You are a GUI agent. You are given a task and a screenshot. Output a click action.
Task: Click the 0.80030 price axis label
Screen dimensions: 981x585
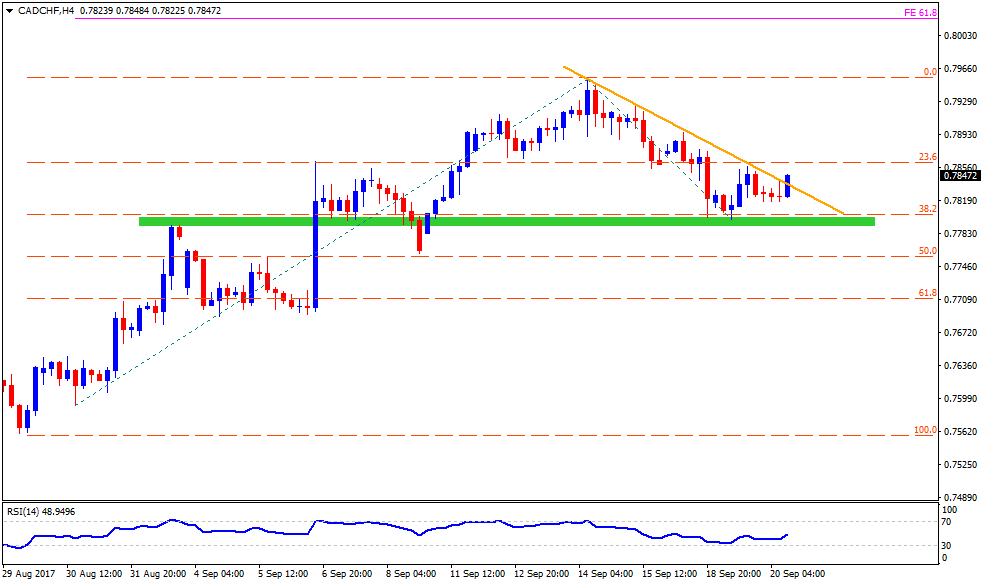click(x=961, y=36)
